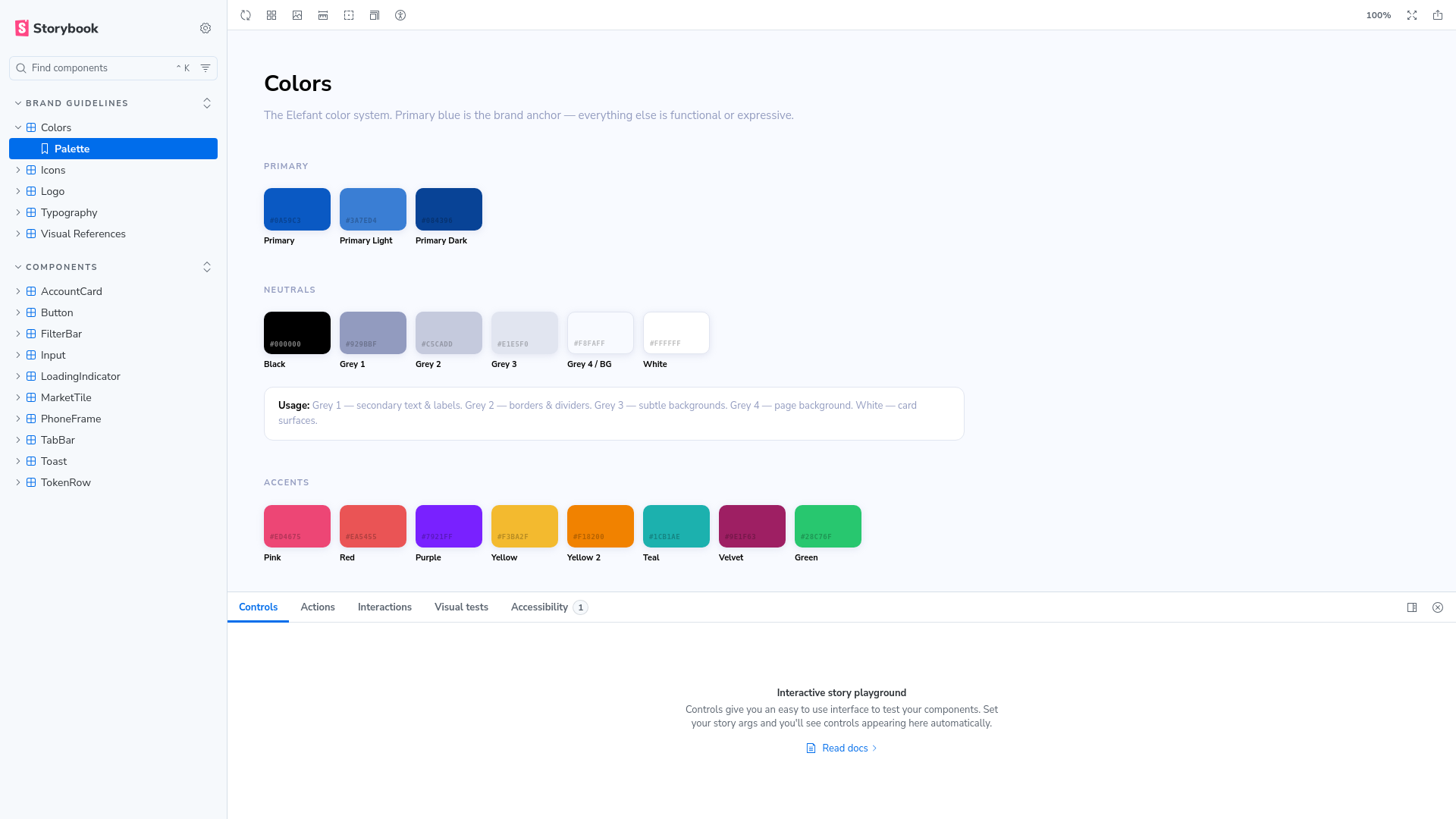Follow the Read docs link
This screenshot has width=1456, height=819.
(x=842, y=748)
